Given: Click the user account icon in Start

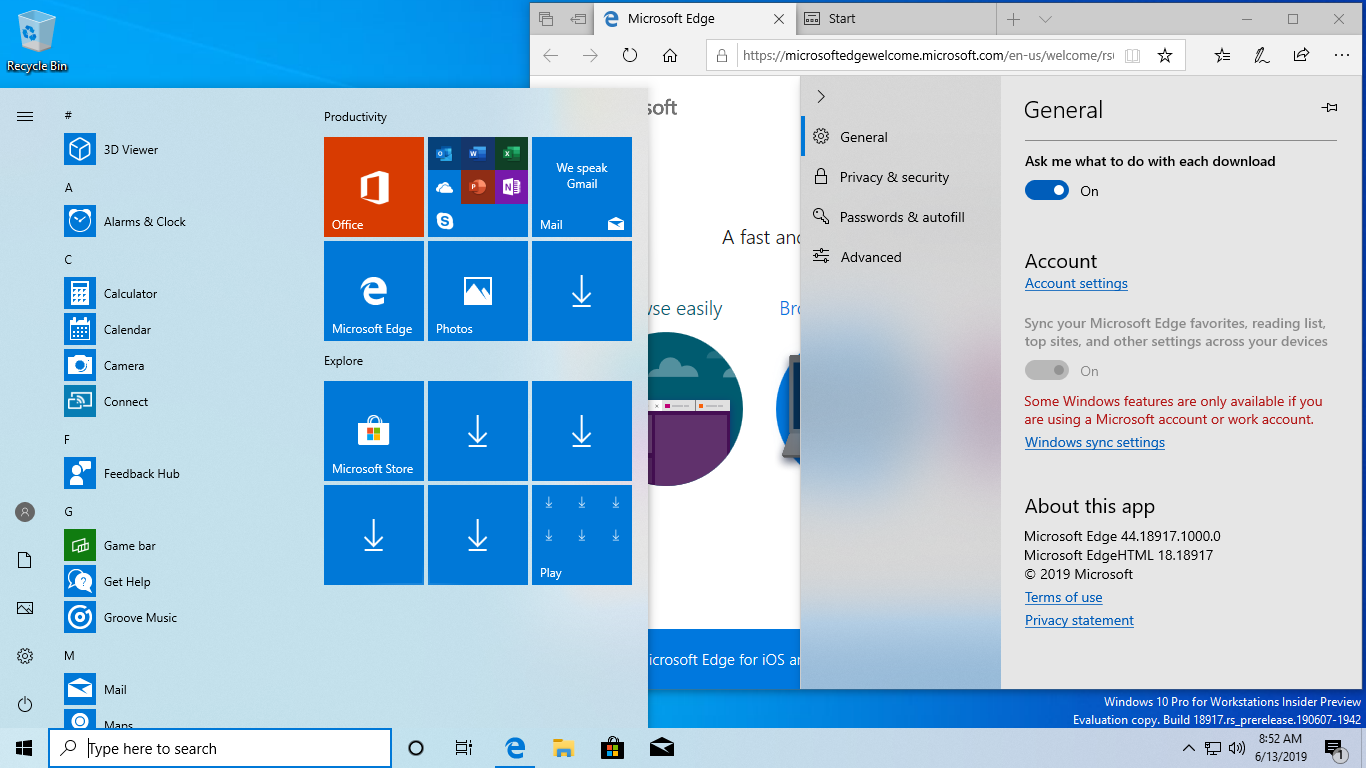Looking at the screenshot, I should [x=25, y=512].
